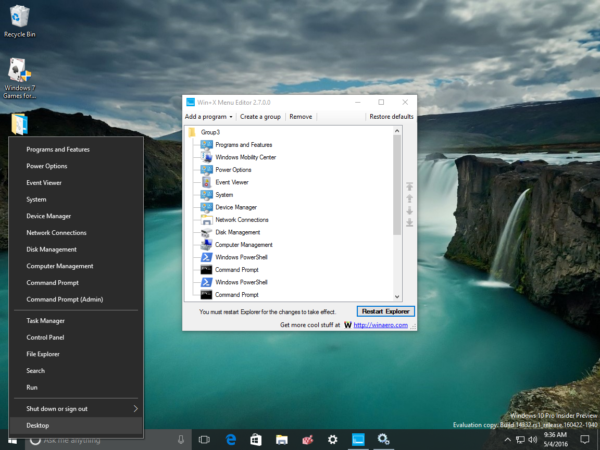Open Microsoft Edge from the taskbar
The width and height of the screenshot is (600, 450).
tap(231, 440)
